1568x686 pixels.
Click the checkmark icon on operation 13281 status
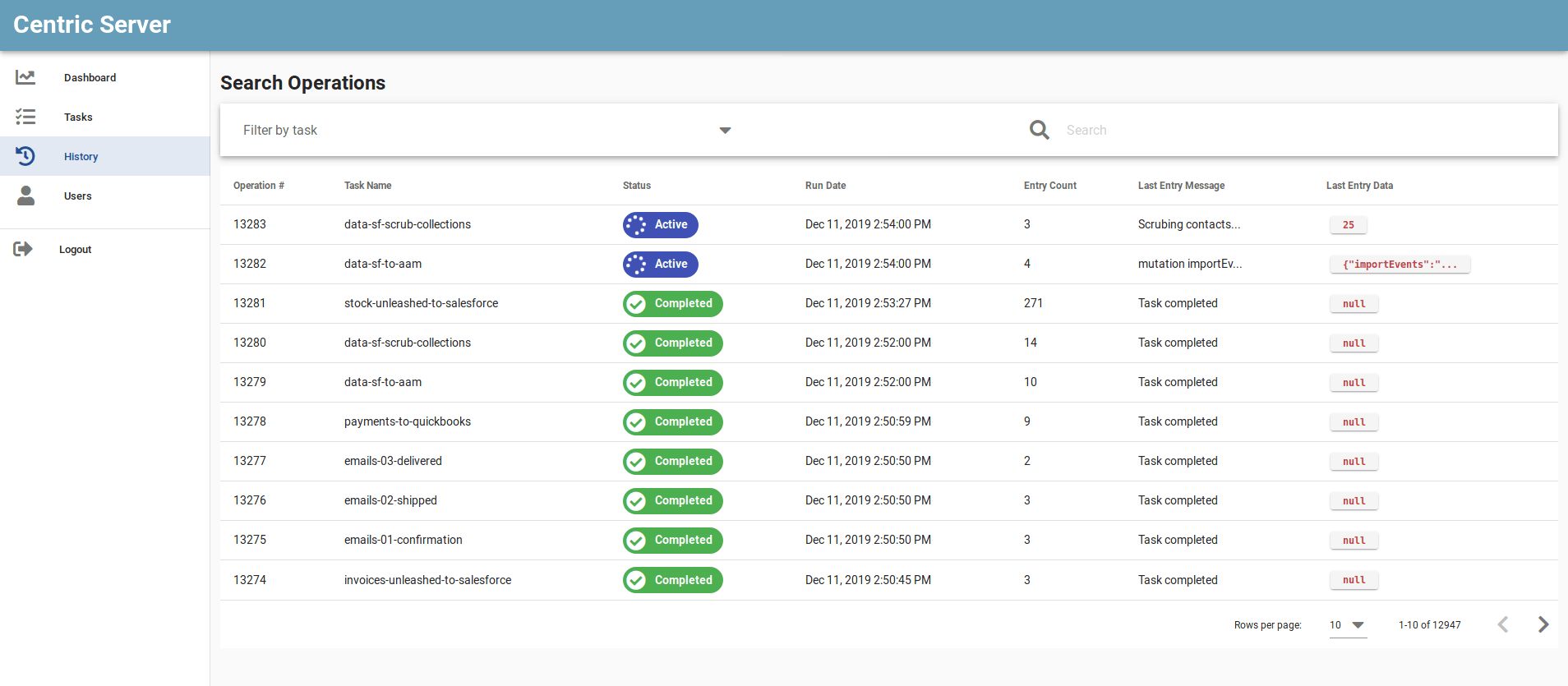(635, 303)
